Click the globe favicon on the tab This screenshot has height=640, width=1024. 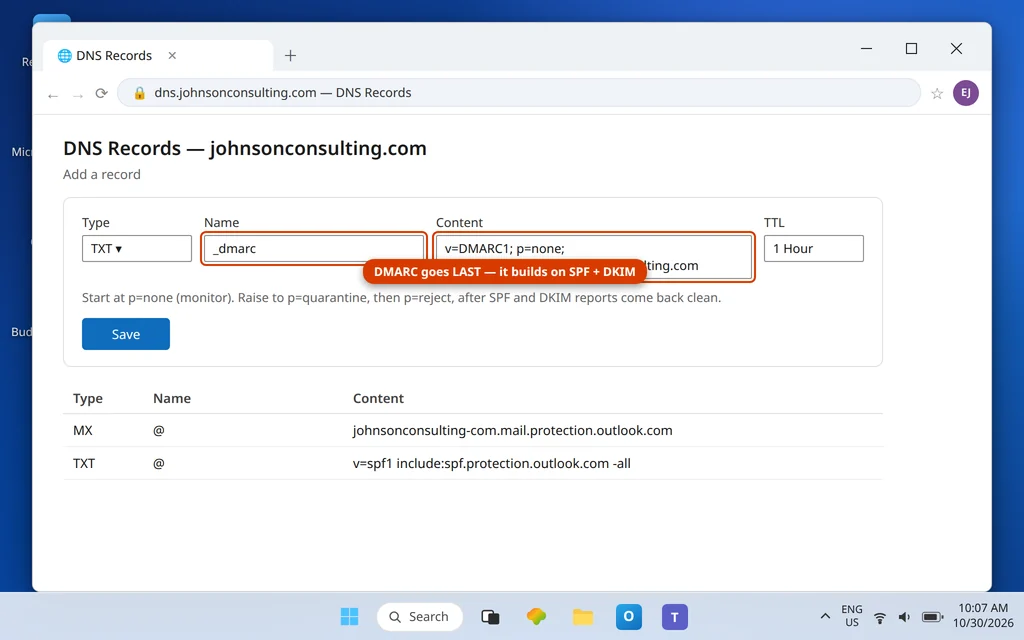[65, 56]
